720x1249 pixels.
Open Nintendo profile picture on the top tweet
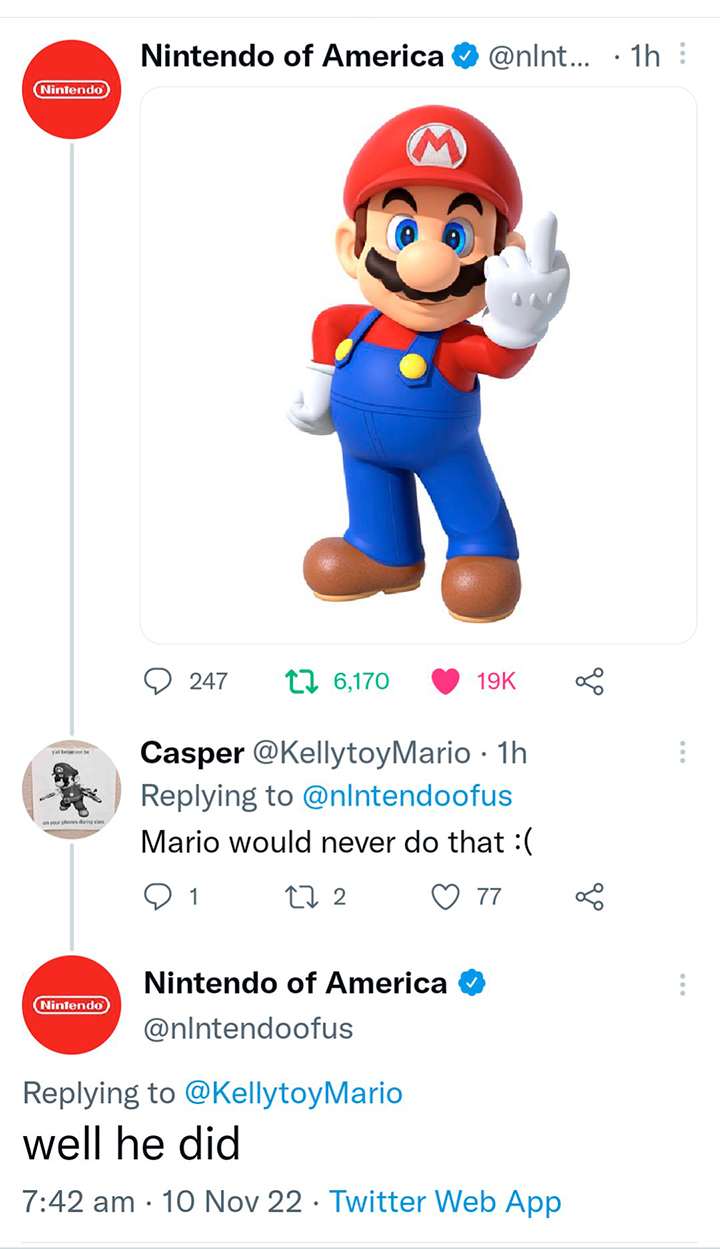71,90
